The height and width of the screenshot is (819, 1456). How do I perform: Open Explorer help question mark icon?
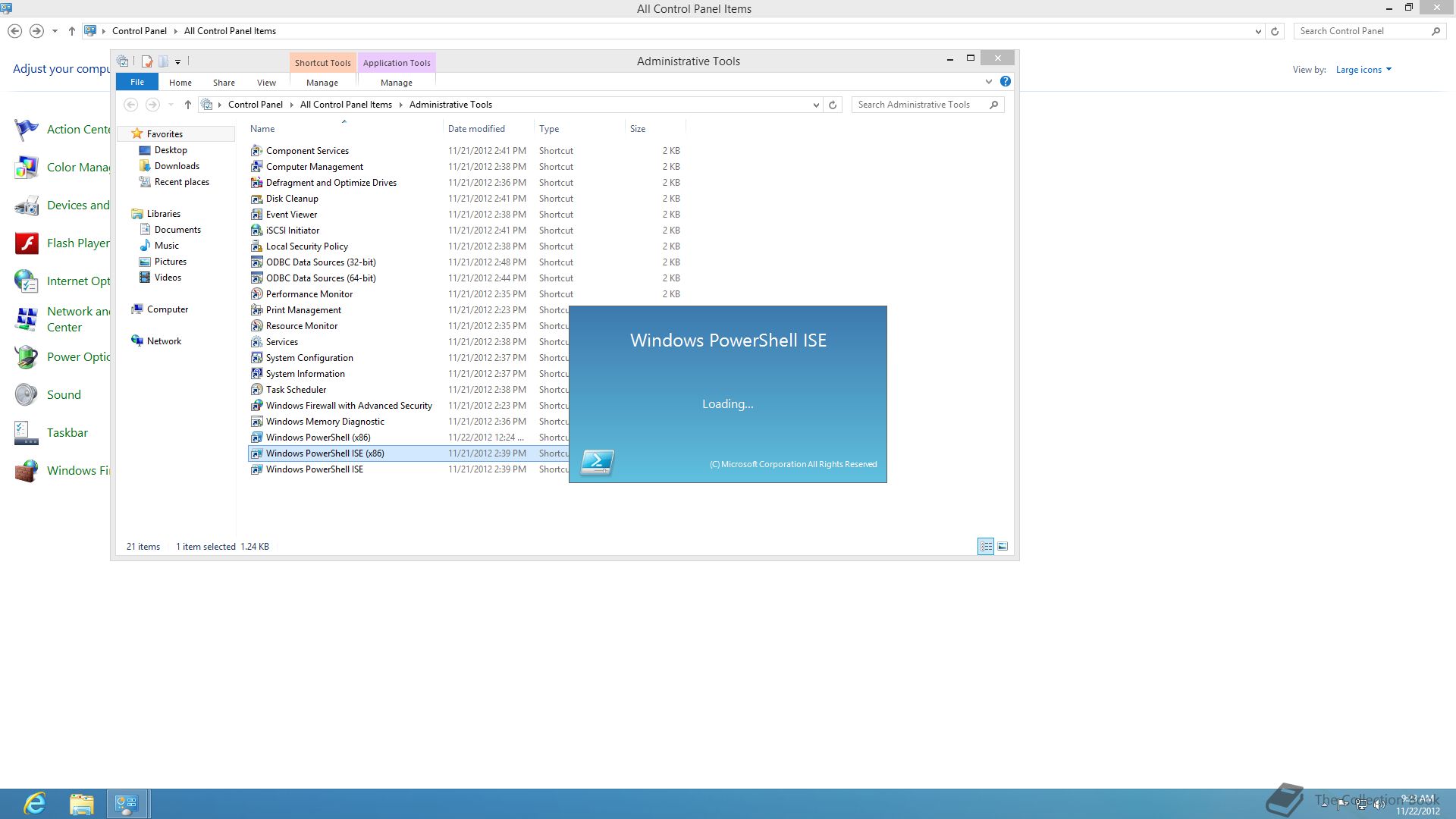(1006, 82)
